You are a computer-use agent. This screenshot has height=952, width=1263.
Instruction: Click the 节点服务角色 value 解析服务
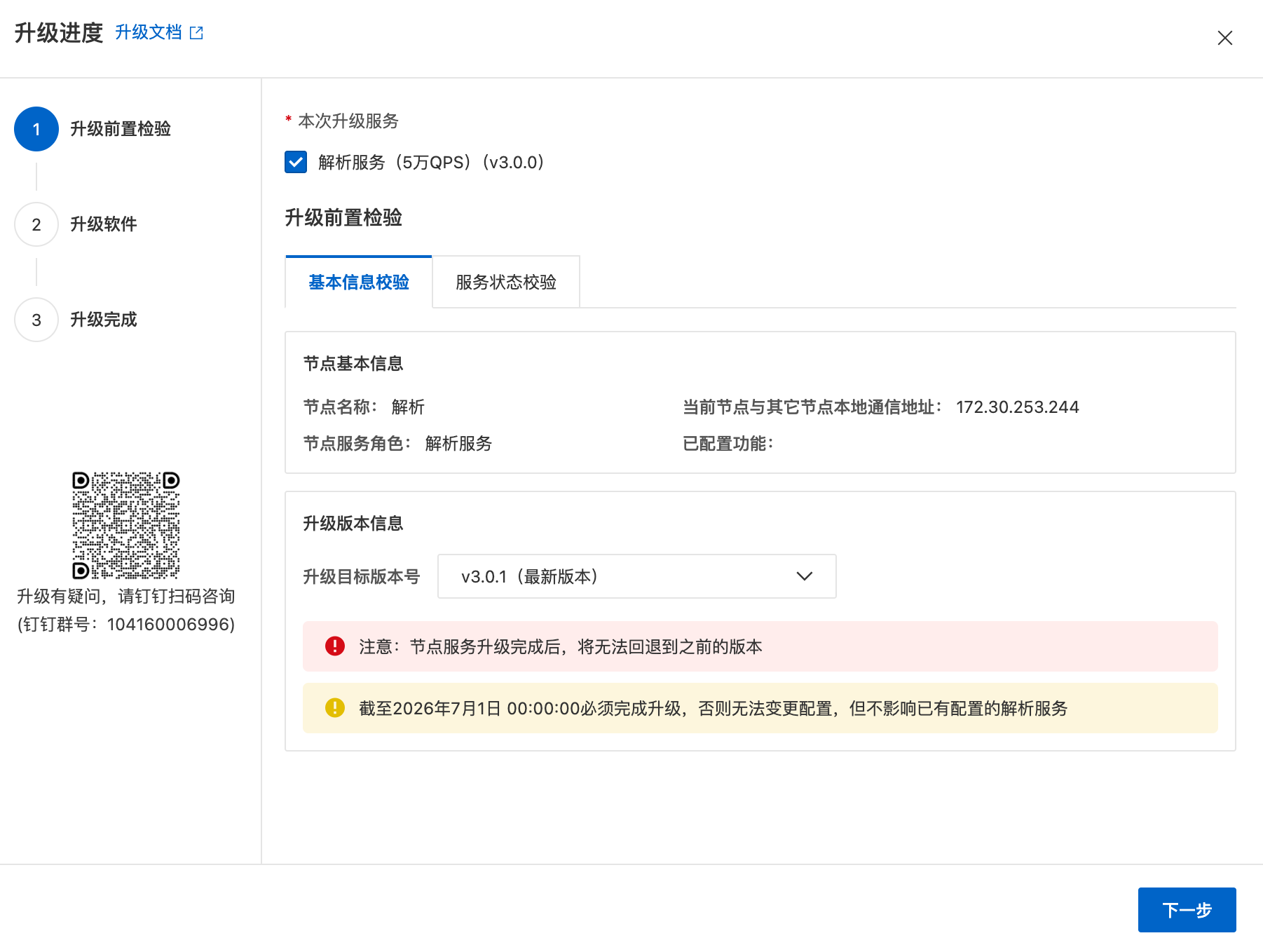(x=458, y=444)
